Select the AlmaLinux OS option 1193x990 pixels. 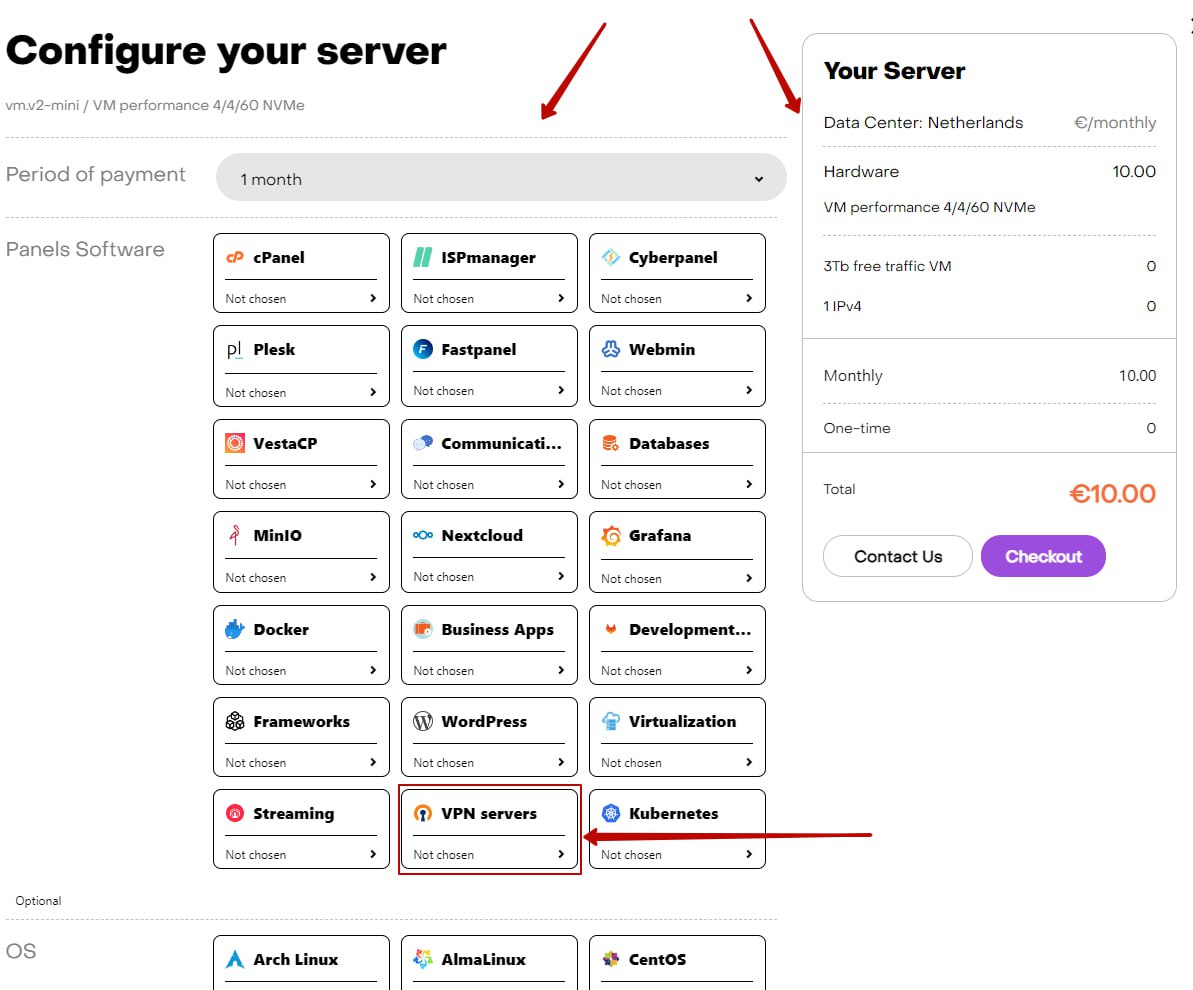489,960
